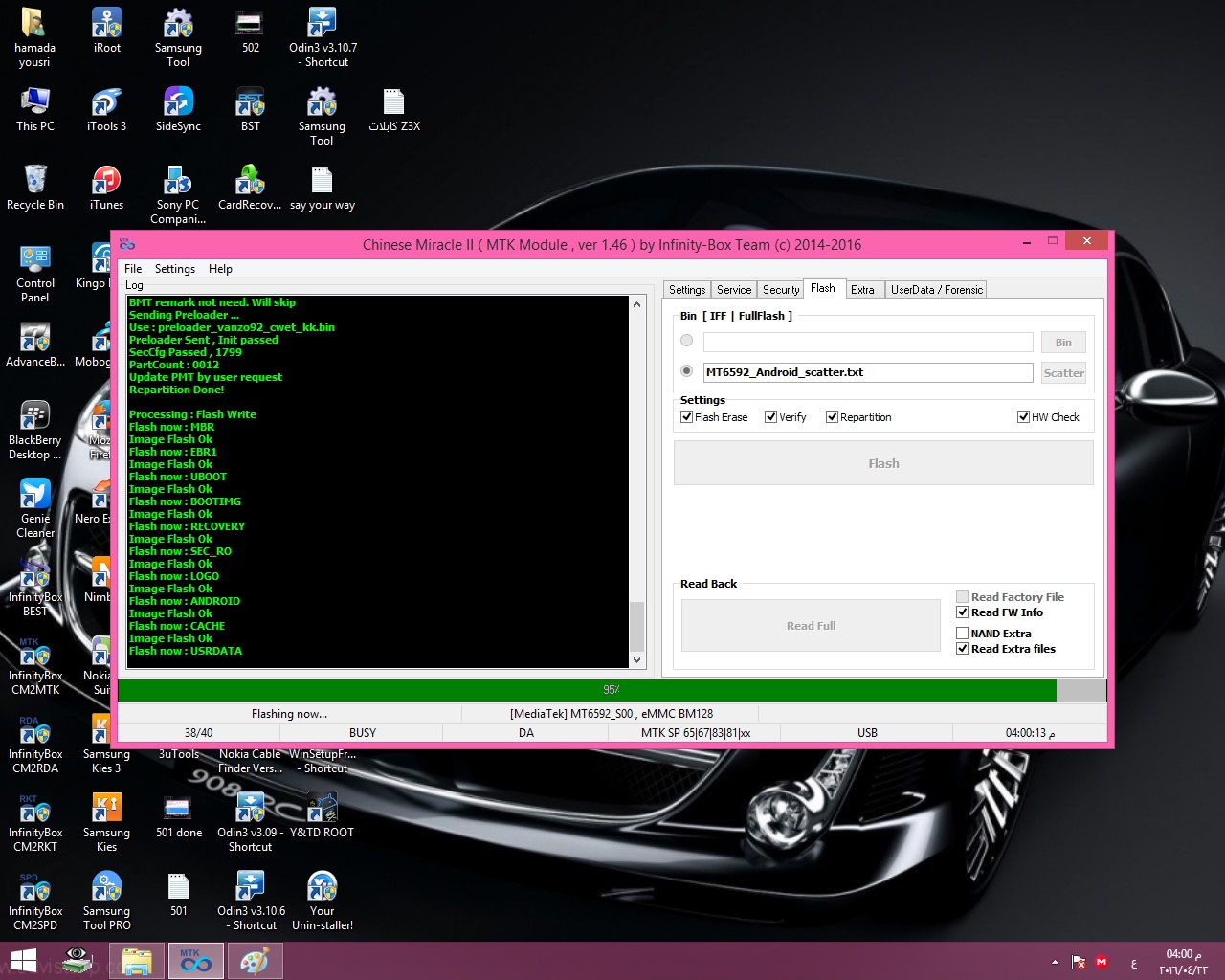
Task: Click the log scrollbar up arrow
Action: [x=636, y=304]
